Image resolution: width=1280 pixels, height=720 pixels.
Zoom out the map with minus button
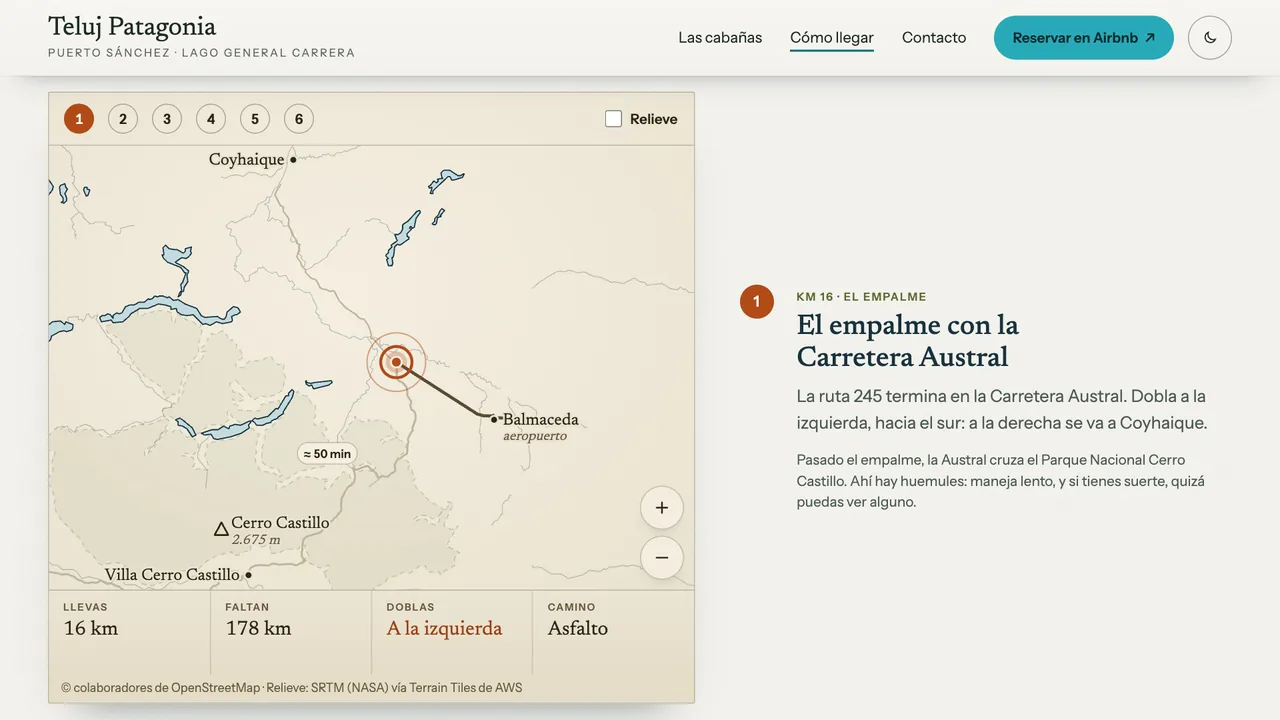[662, 558]
